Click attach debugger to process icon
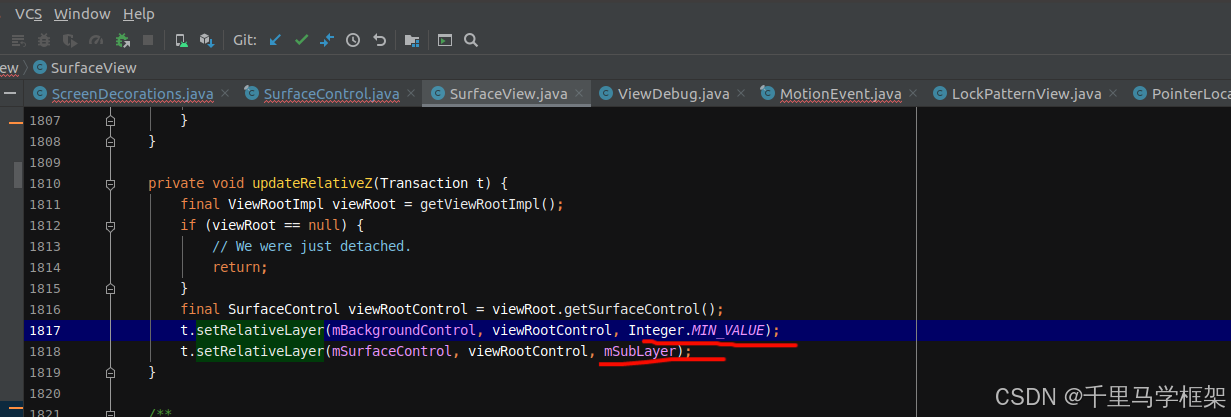 (123, 40)
